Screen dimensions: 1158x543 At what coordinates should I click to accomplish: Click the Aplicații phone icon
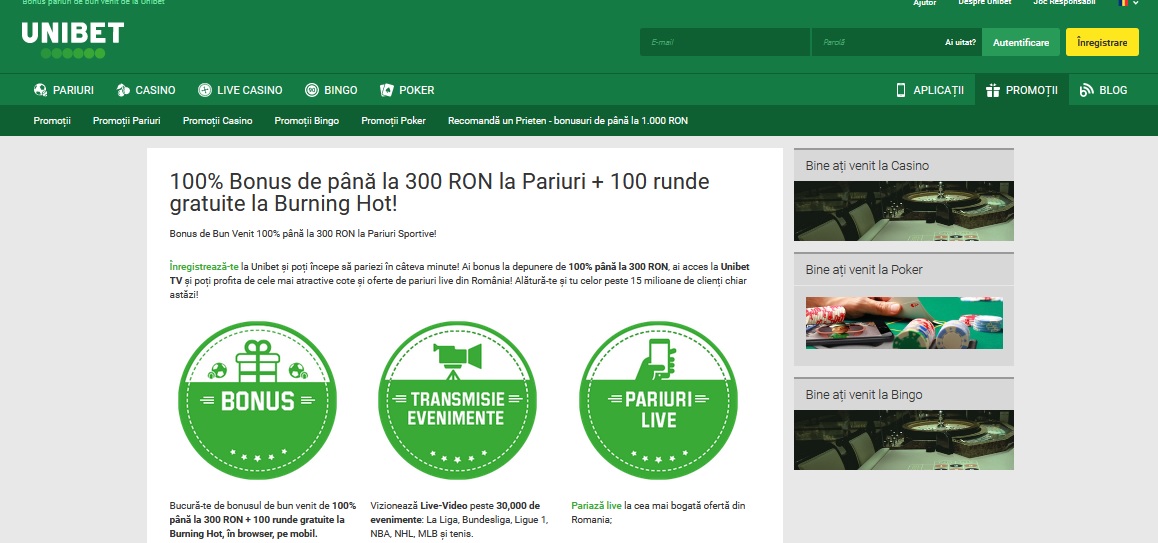point(901,90)
